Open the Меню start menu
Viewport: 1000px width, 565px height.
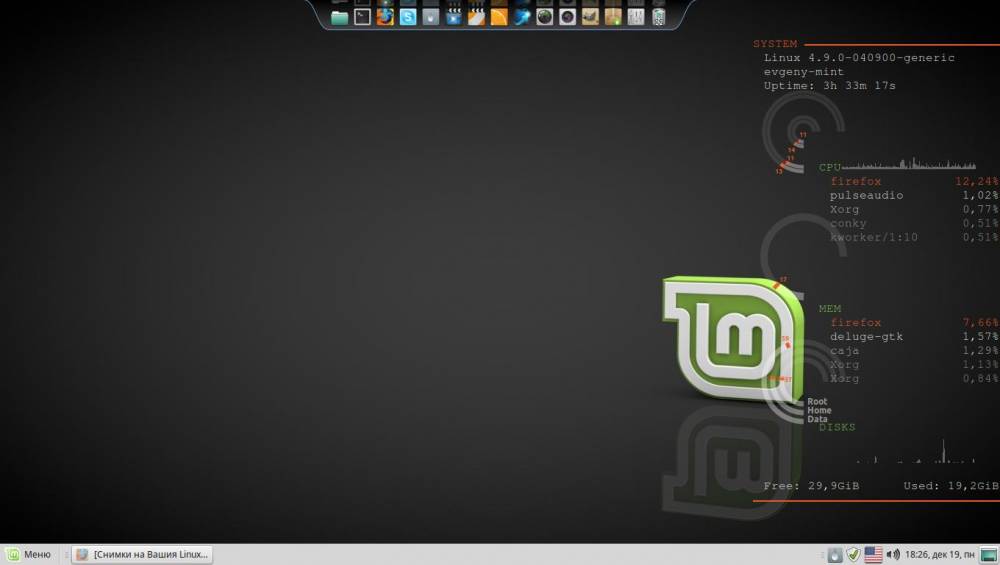click(28, 554)
